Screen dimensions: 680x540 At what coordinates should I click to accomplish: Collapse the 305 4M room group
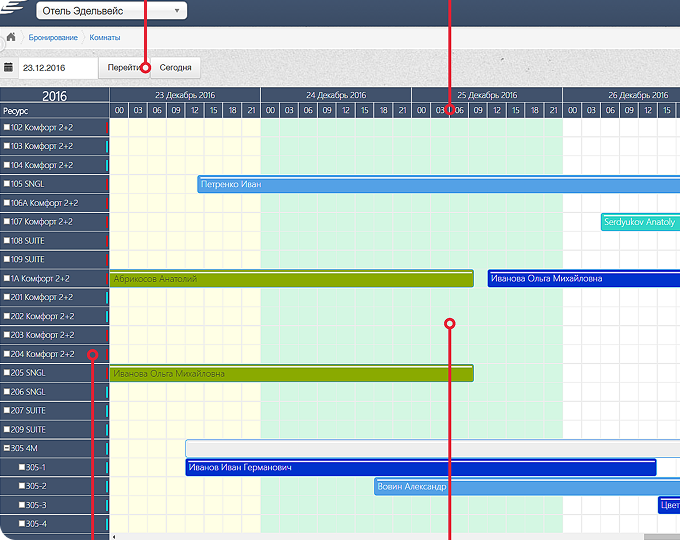coord(7,448)
